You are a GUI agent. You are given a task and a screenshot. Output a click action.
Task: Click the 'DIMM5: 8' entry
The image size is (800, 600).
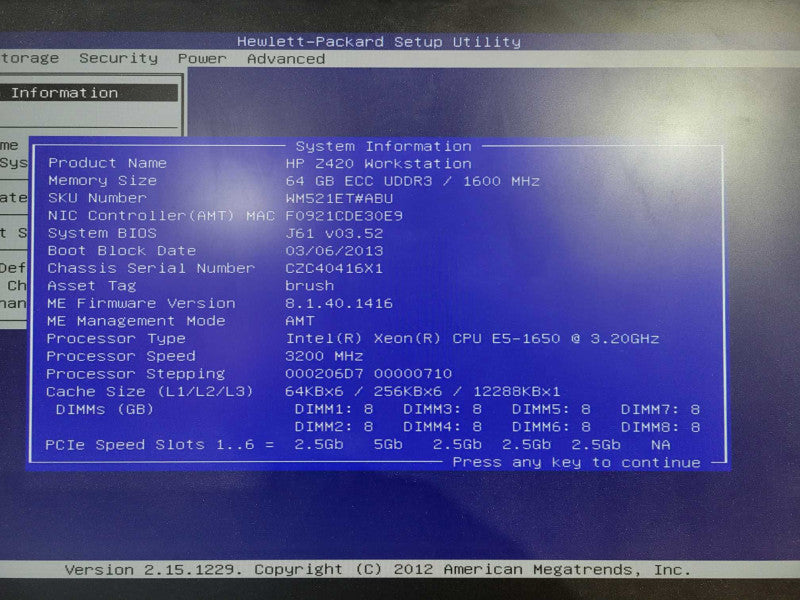tap(552, 410)
